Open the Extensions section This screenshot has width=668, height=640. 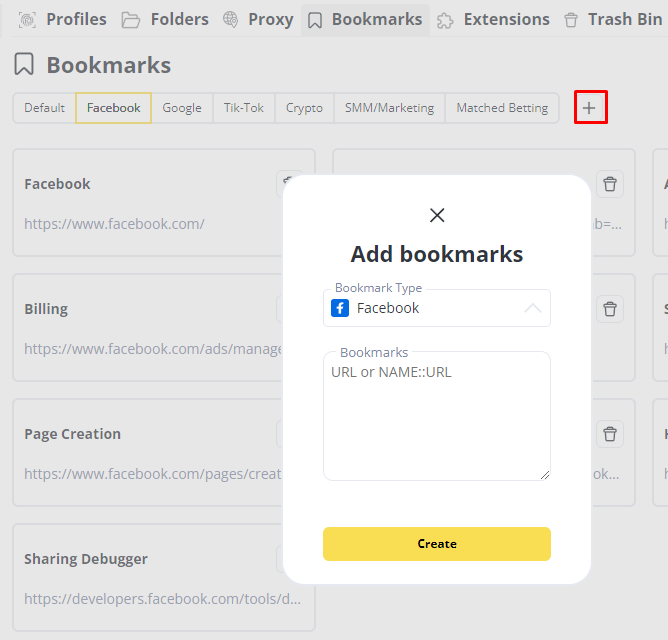[x=493, y=20]
